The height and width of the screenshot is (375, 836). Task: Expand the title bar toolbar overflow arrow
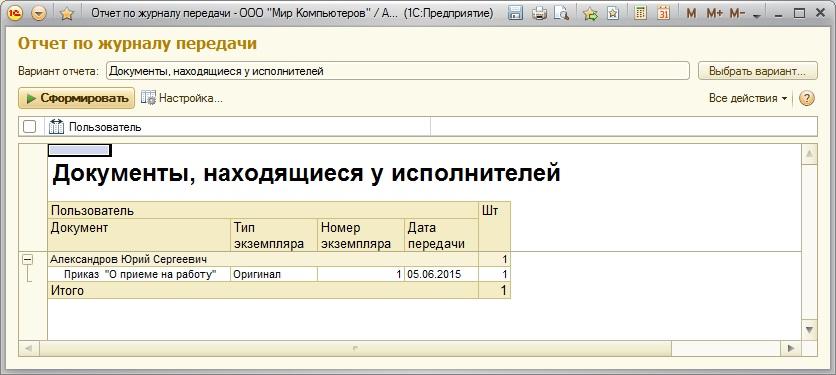757,16
